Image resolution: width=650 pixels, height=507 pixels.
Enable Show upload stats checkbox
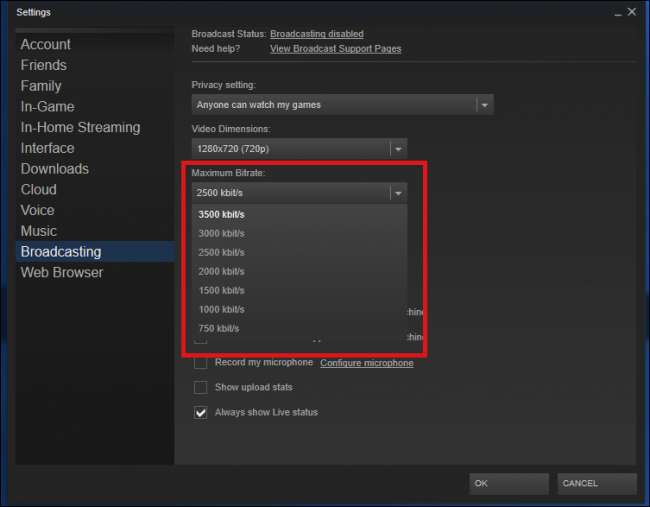[201, 388]
